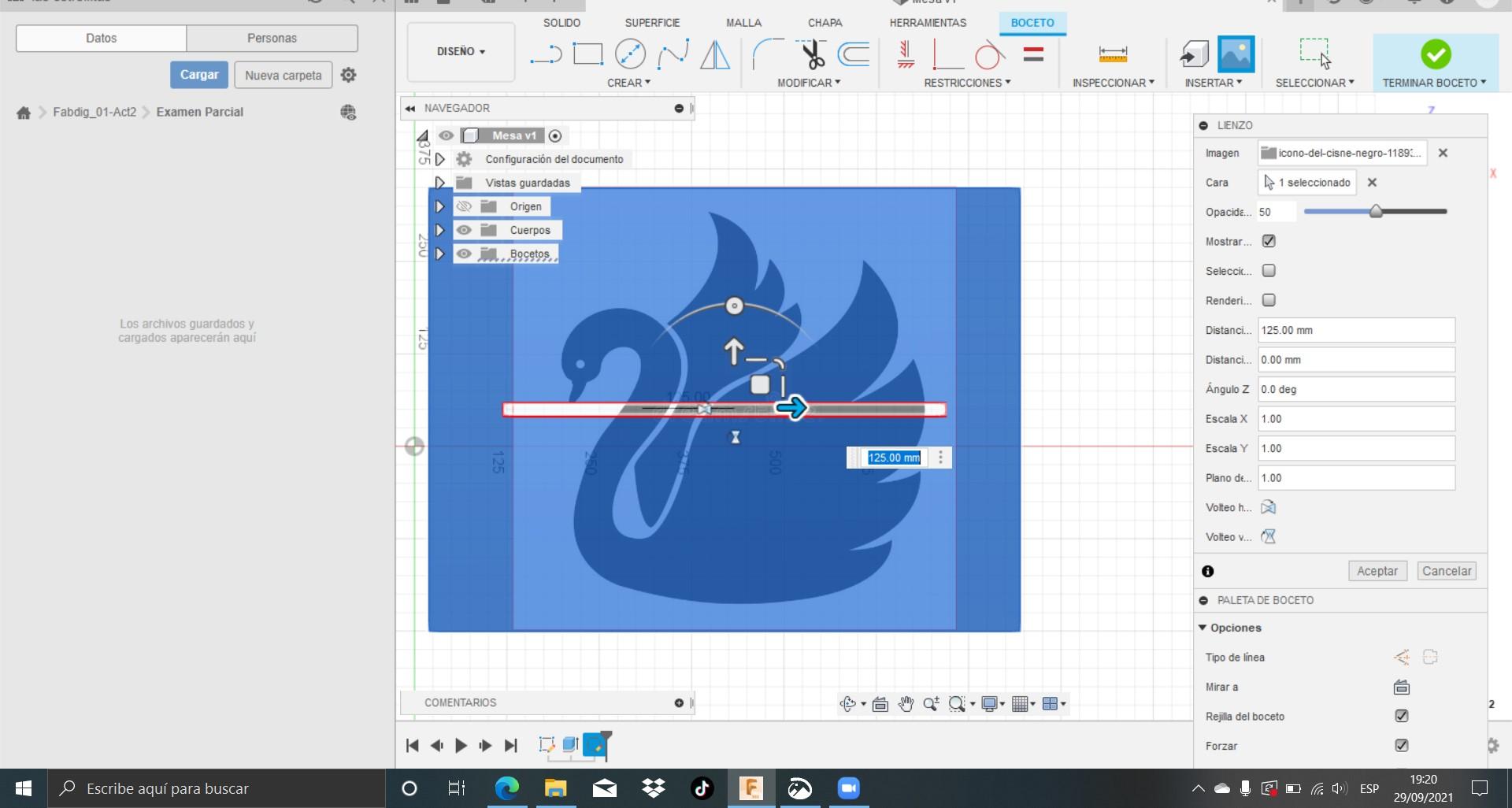The image size is (1512, 808).
Task: Open the MODIFICAR dropdown menu
Action: [809, 83]
